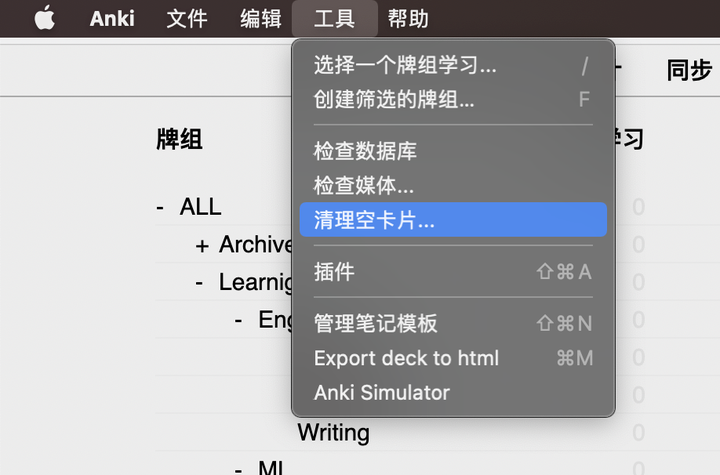Collapse the Learning deck subtree
The image size is (720, 475).
[x=200, y=283]
